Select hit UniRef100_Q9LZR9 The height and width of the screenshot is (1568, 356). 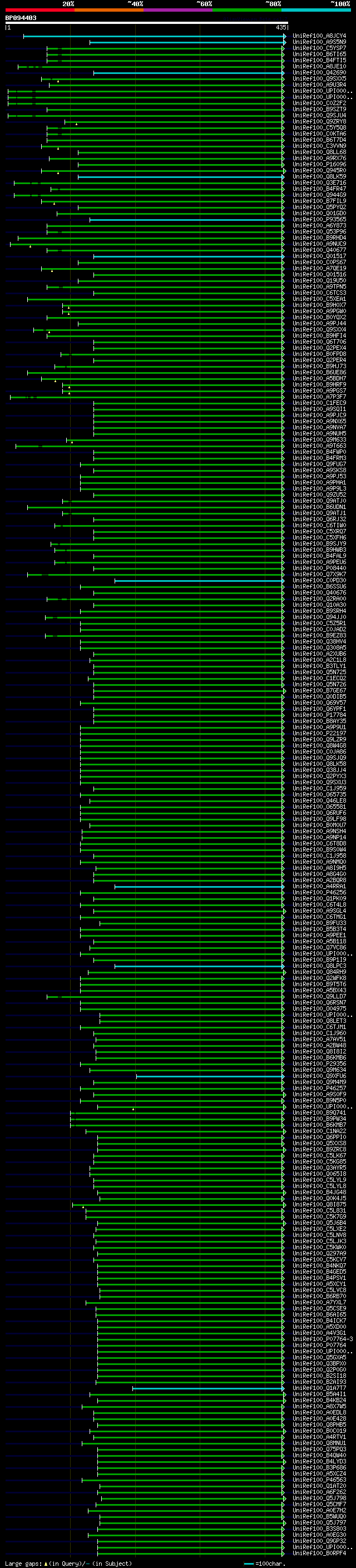tap(319, 740)
